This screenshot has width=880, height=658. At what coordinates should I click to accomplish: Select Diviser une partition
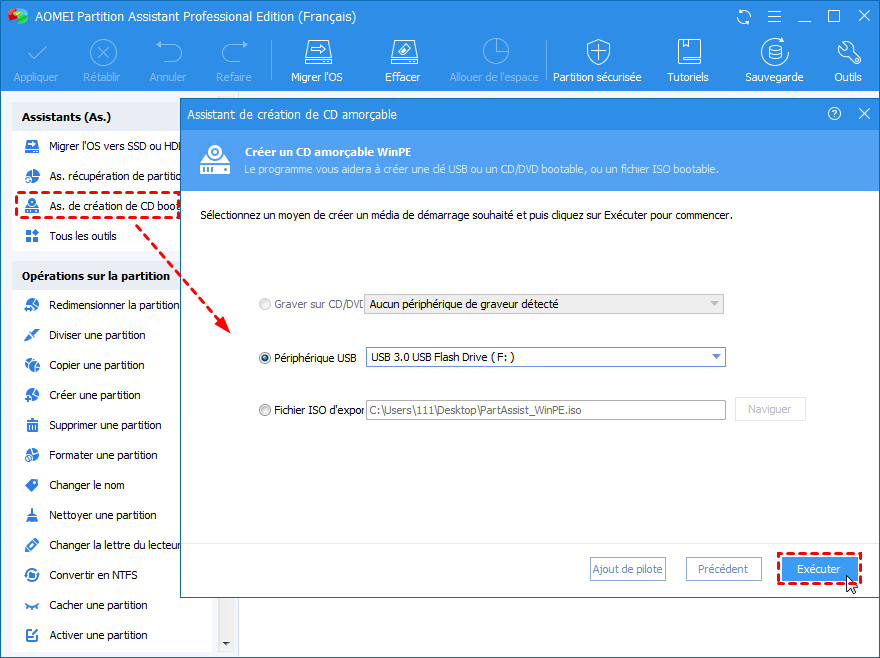coord(85,335)
